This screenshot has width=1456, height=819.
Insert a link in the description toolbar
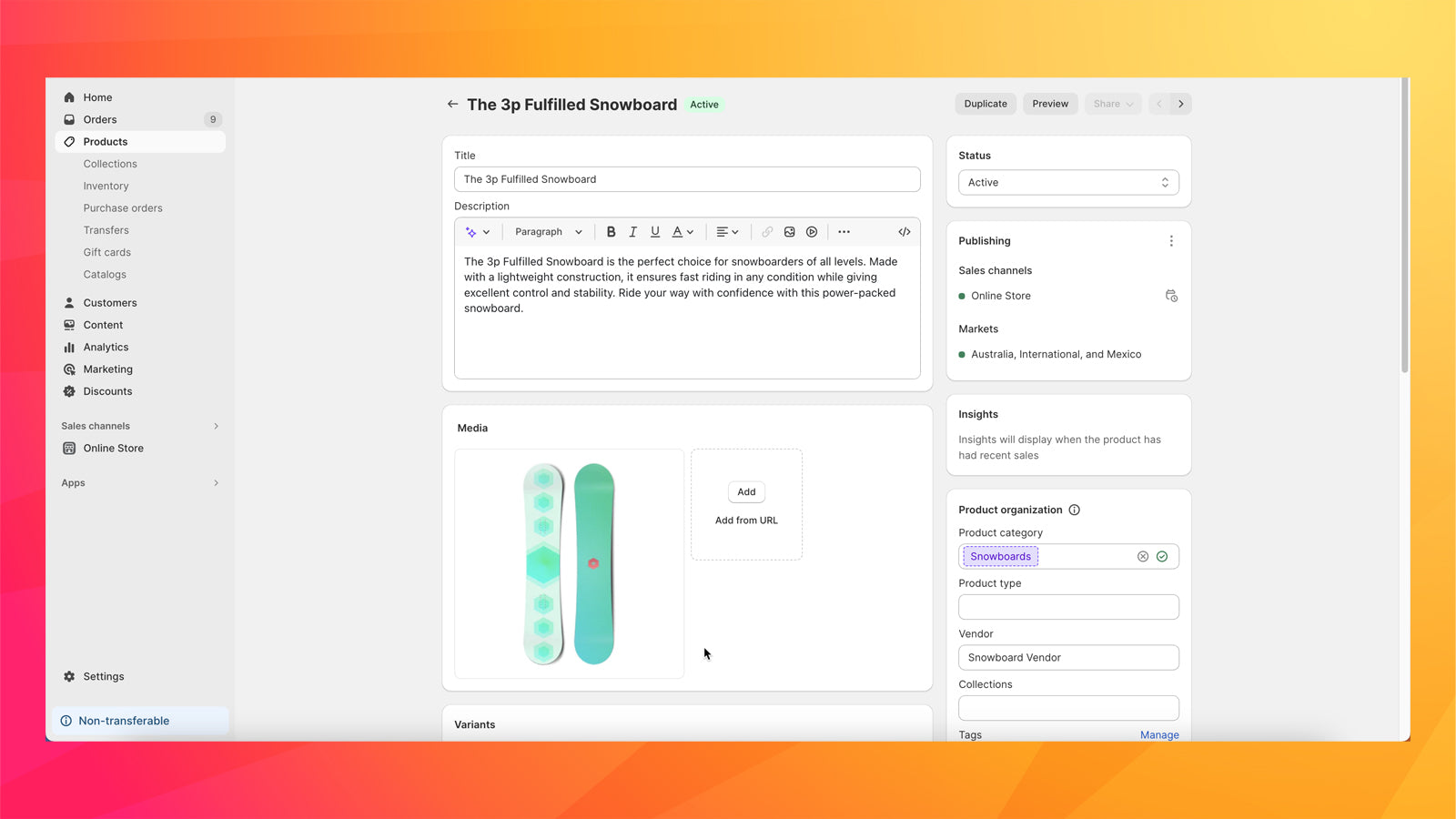click(767, 231)
